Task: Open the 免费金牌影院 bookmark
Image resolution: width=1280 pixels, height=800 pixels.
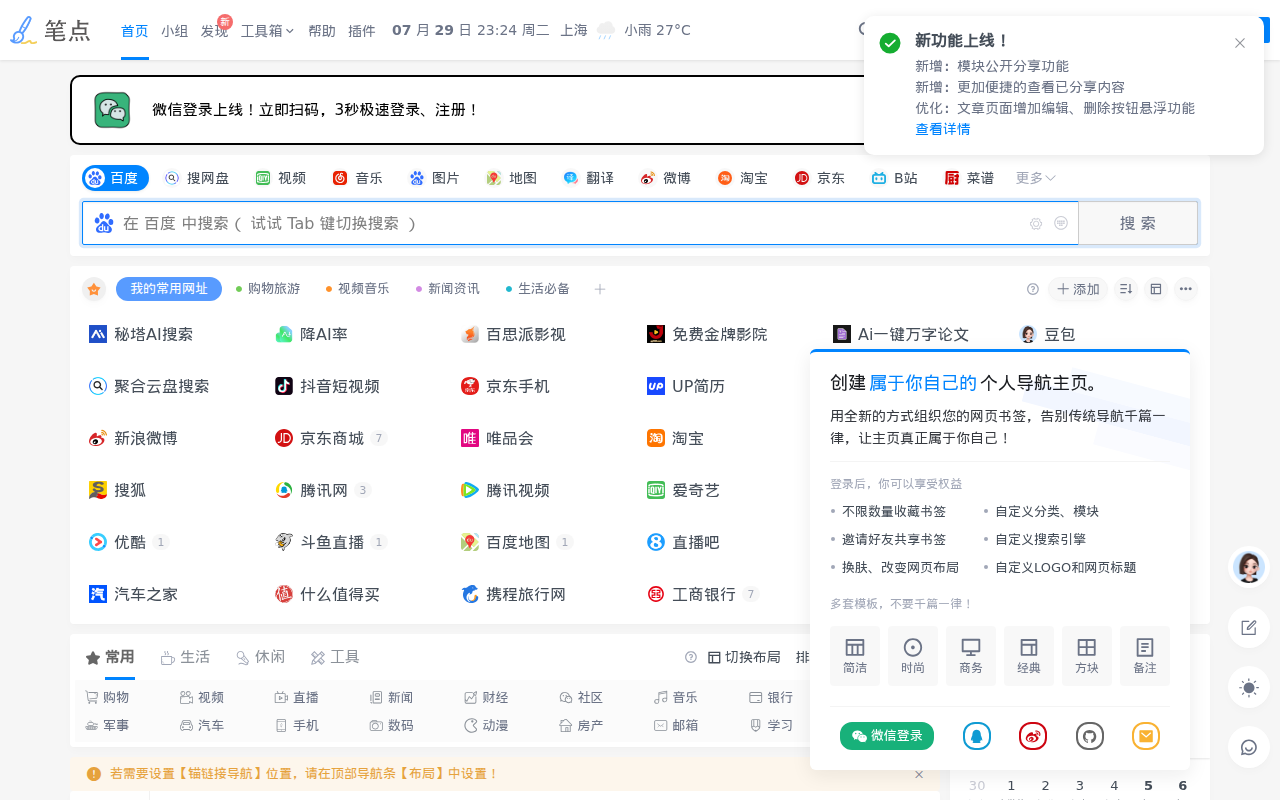Action: (x=707, y=334)
